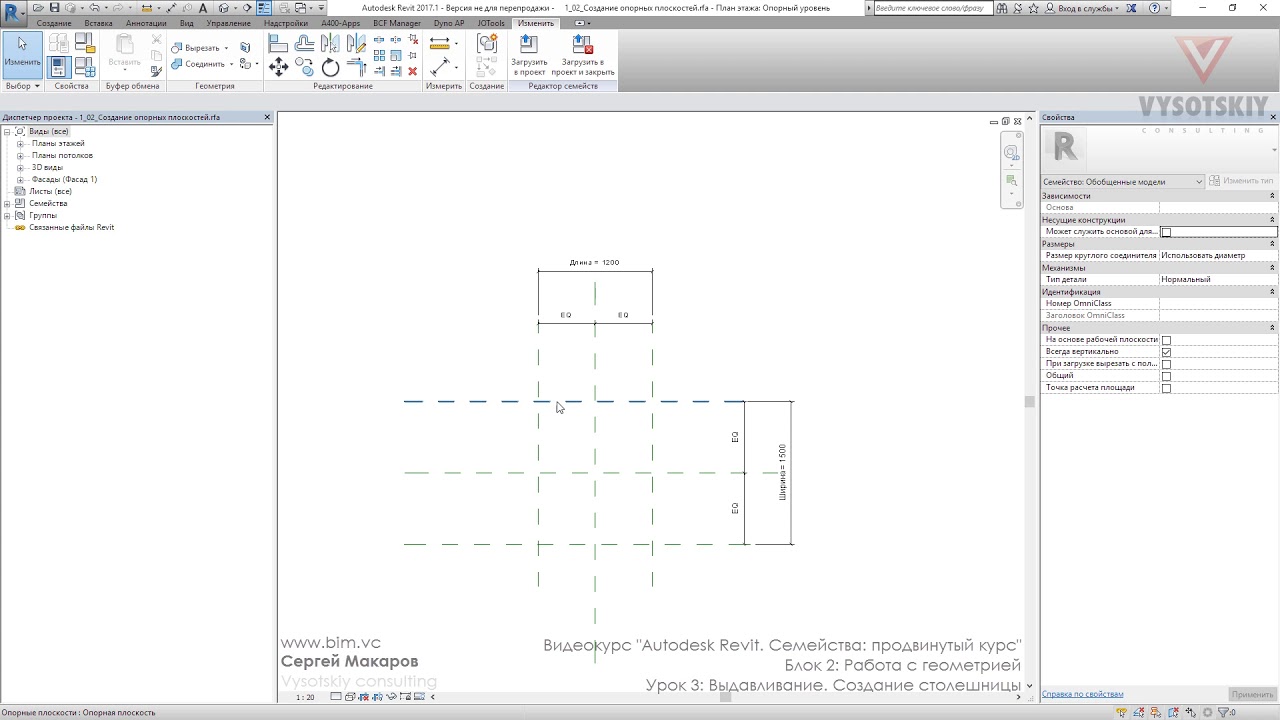Click the favorites star icon in InfoCenter

[1033, 8]
